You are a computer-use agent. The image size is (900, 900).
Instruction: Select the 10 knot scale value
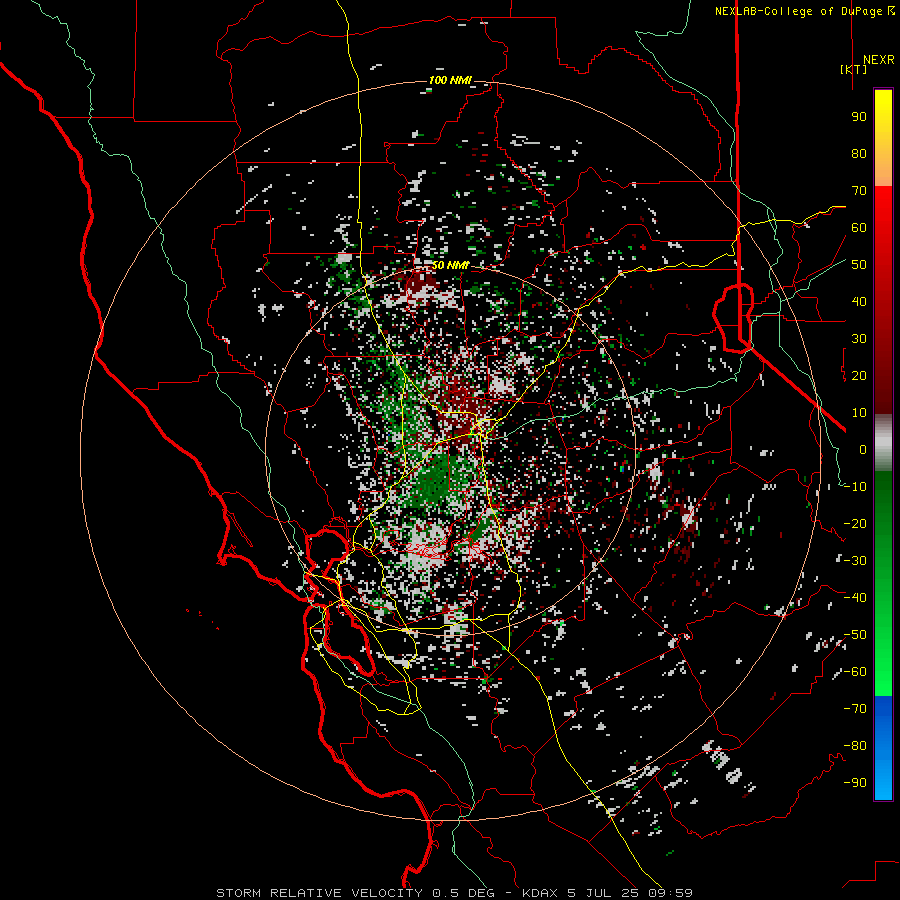[x=859, y=413]
